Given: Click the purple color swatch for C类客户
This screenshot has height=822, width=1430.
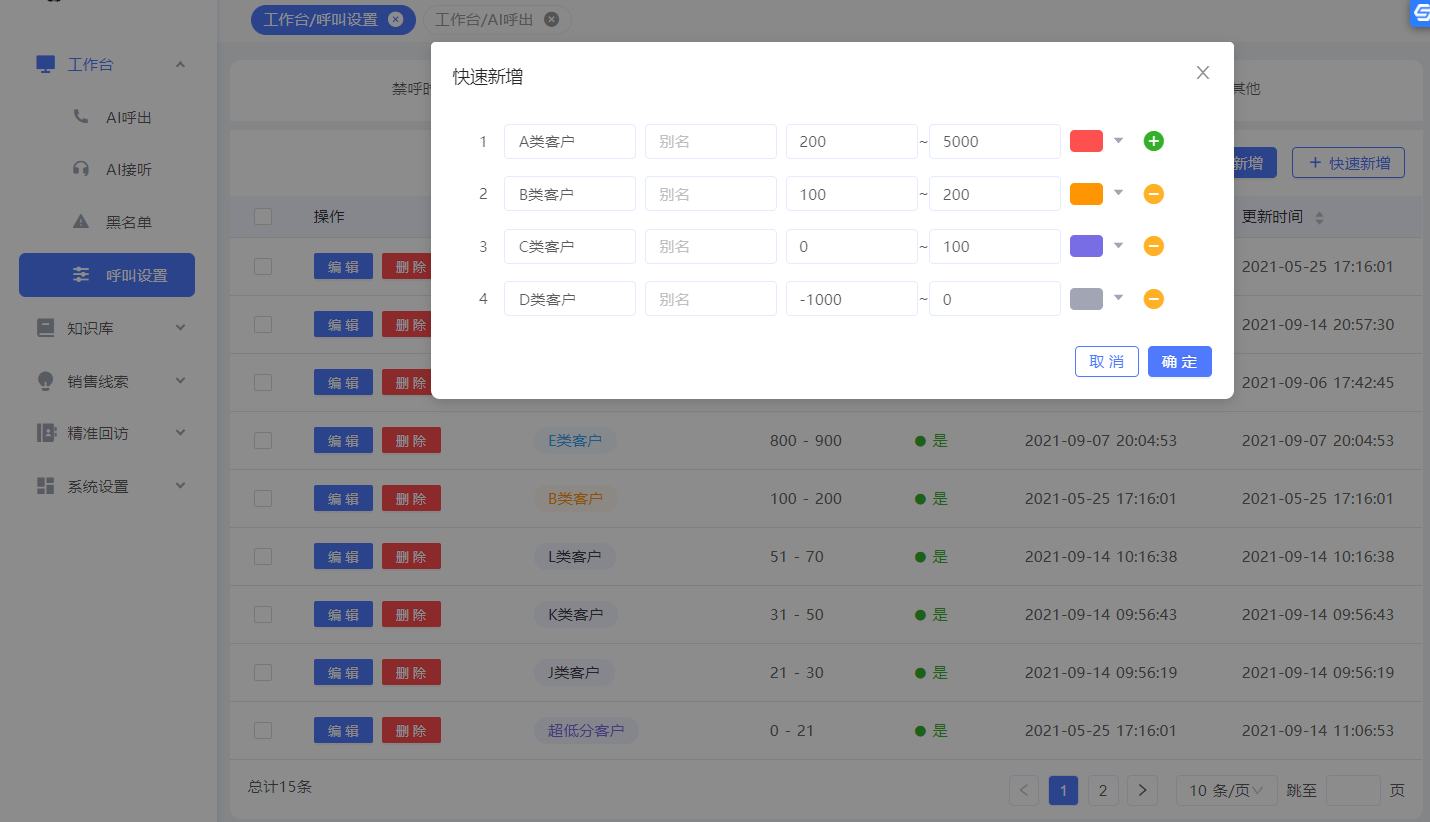Looking at the screenshot, I should pyautogui.click(x=1086, y=246).
